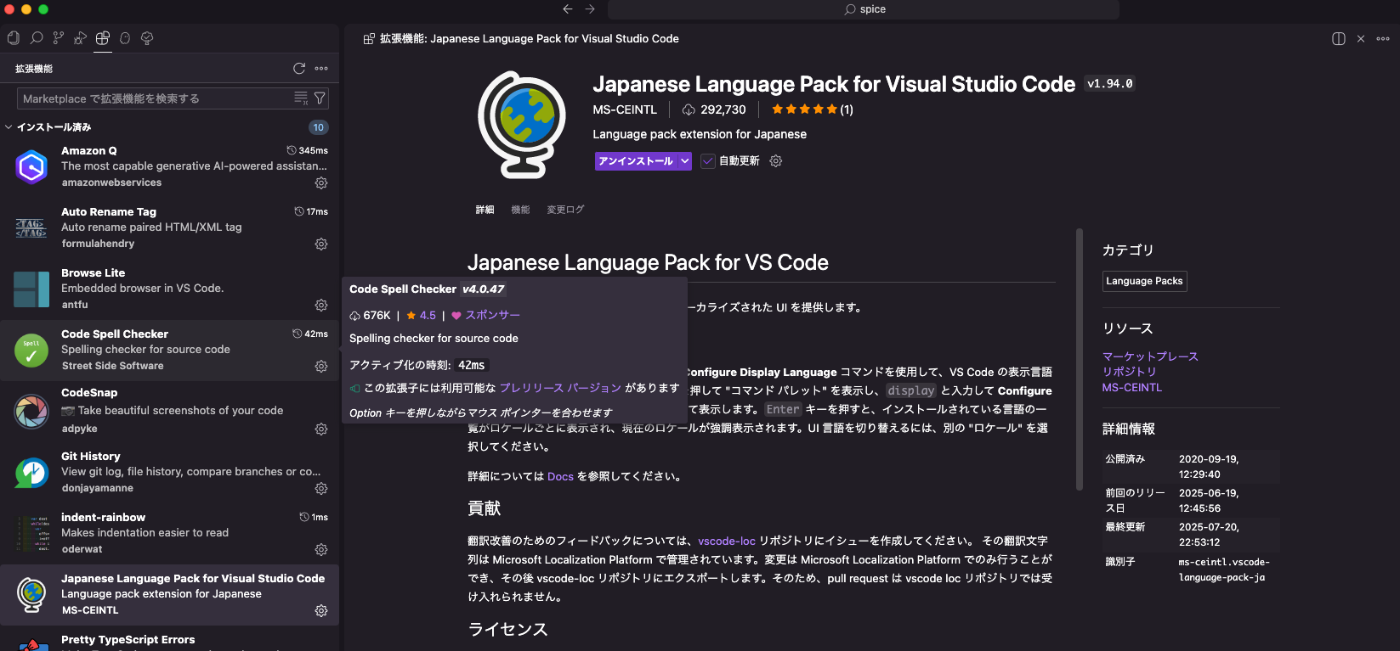Click the spice command center search box
This screenshot has width=1400, height=651.
(x=863, y=9)
